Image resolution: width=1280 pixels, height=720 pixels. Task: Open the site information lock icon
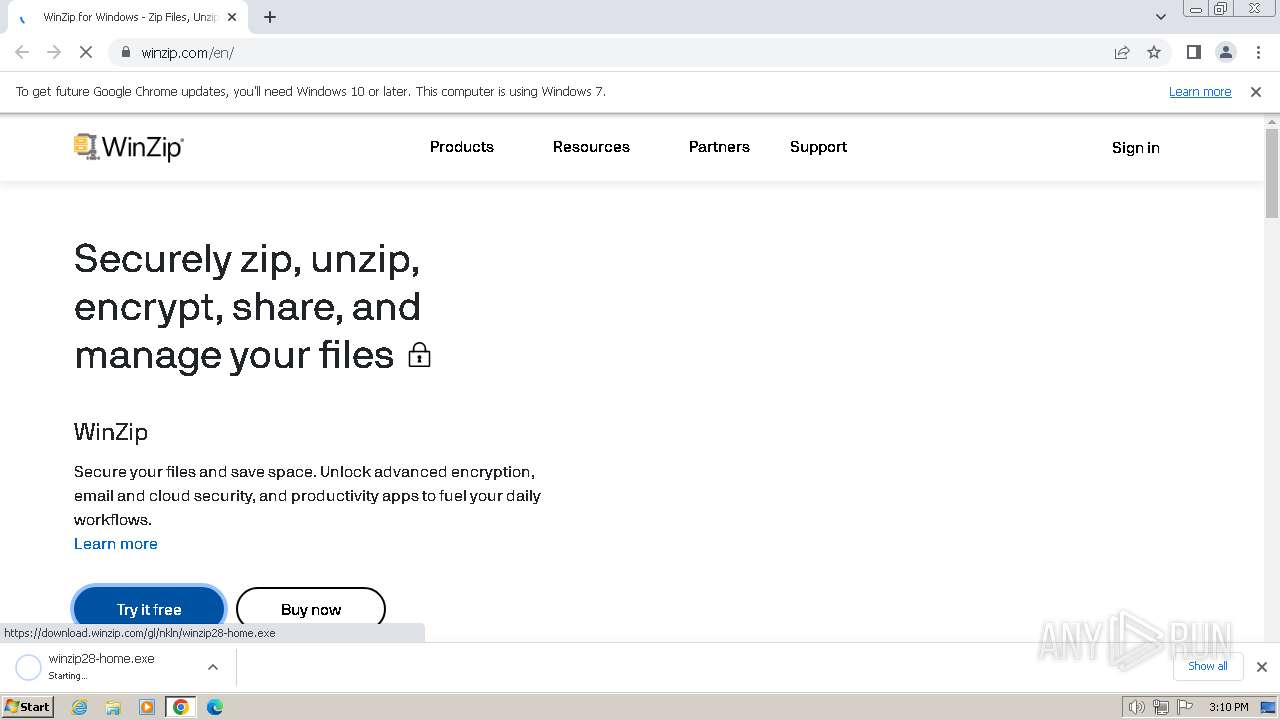click(126, 52)
